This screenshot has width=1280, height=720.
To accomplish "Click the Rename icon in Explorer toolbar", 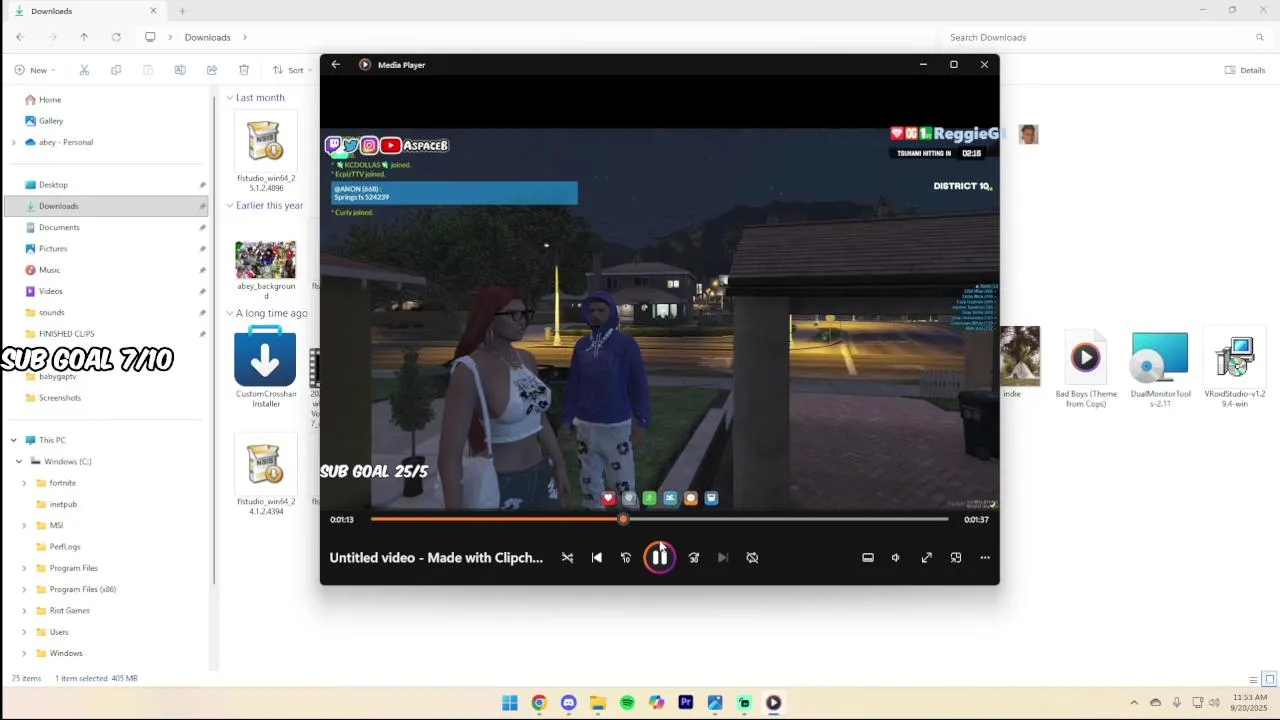I will point(180,70).
